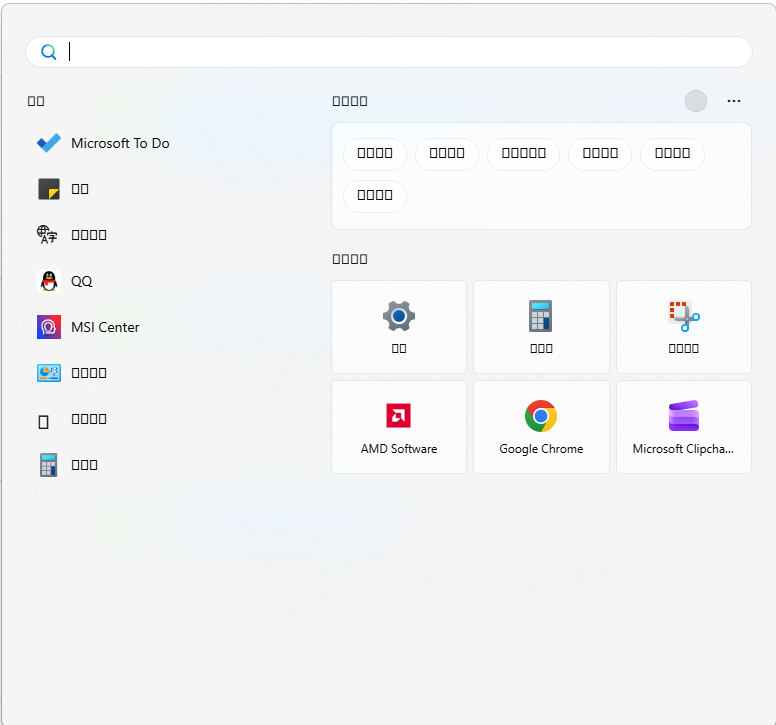Open Microsoft To Do from recent list
Viewport: 776px width, 725px height.
pos(103,144)
